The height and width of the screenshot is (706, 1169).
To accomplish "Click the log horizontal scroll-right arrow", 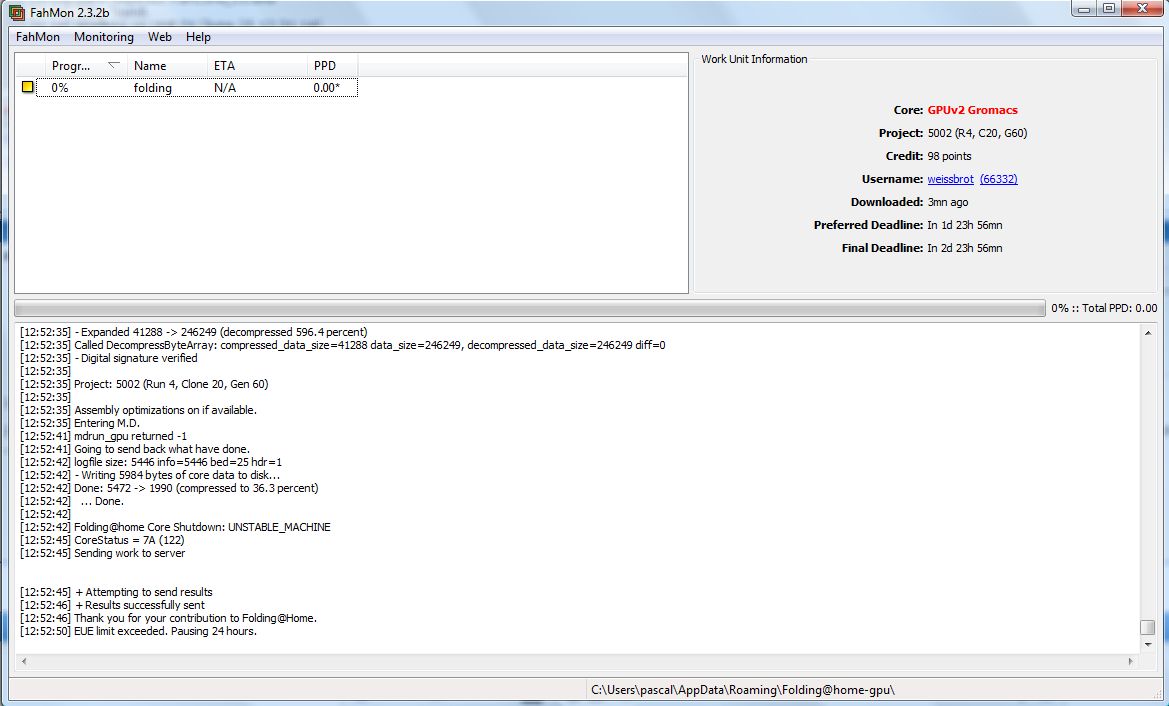I will (x=1132, y=661).
